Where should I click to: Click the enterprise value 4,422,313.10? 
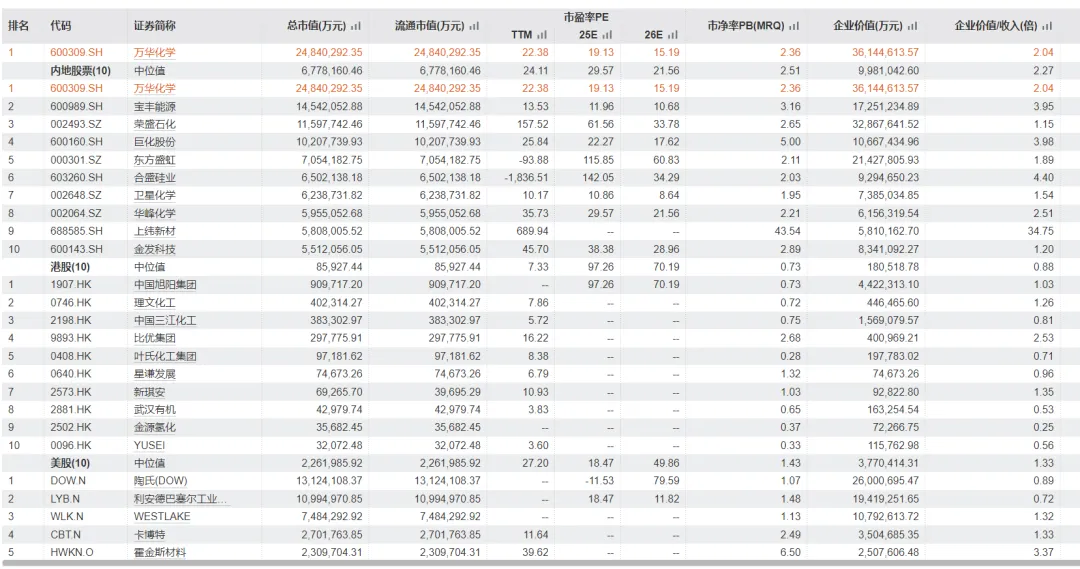pyautogui.click(x=888, y=284)
